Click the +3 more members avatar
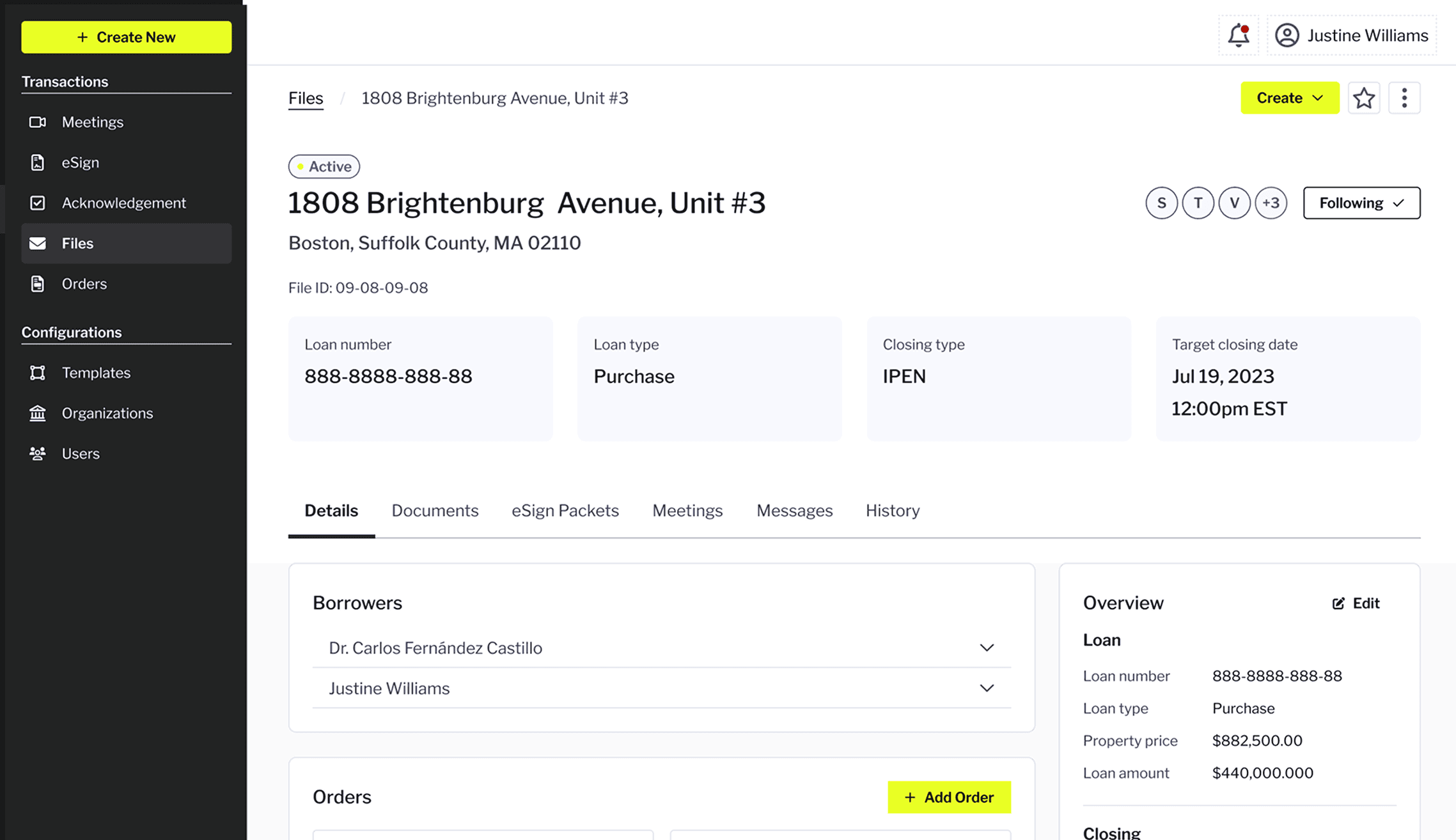The height and width of the screenshot is (840, 1456). (x=1271, y=203)
